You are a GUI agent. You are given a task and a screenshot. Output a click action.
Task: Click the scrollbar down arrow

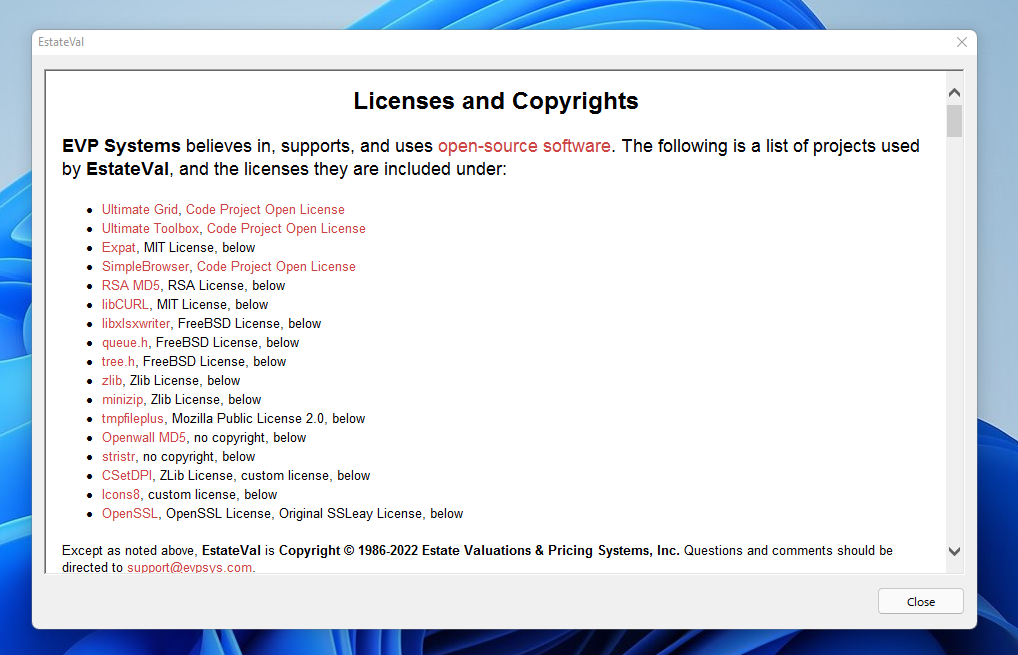click(954, 551)
